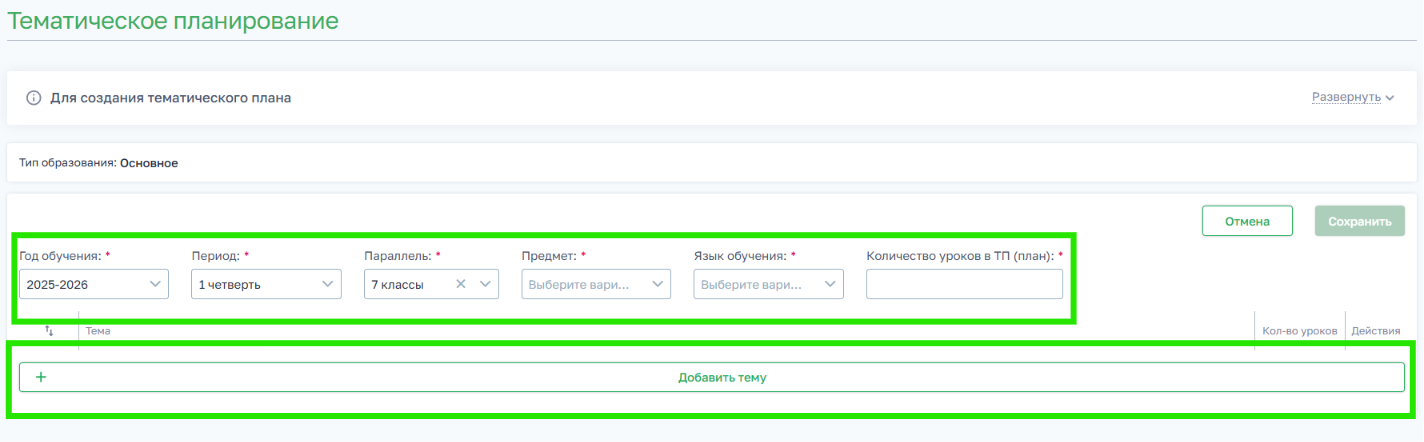Click the "Действия" column header
1424x442 pixels.
click(x=1374, y=330)
